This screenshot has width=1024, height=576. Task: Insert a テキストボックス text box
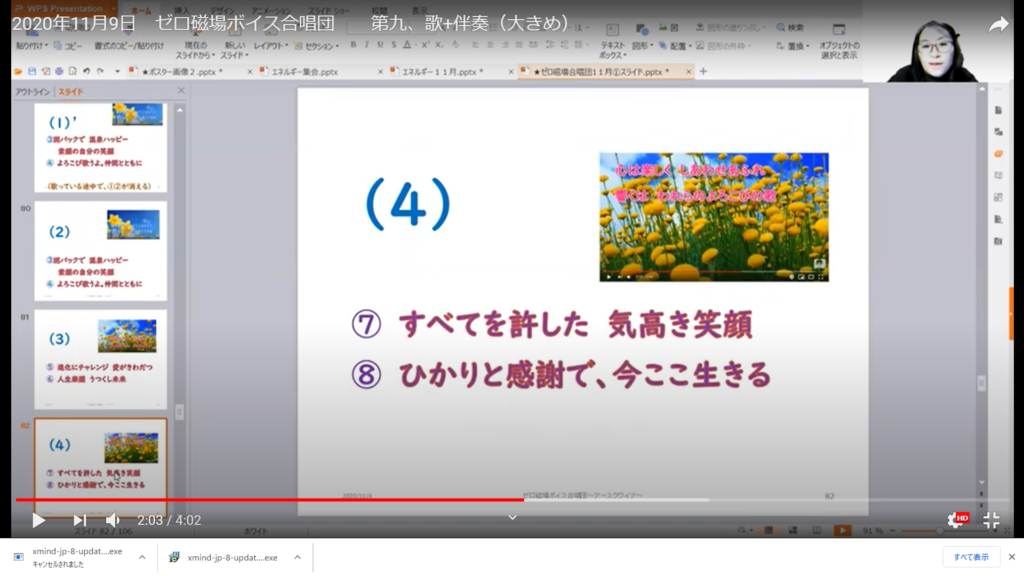[612, 41]
